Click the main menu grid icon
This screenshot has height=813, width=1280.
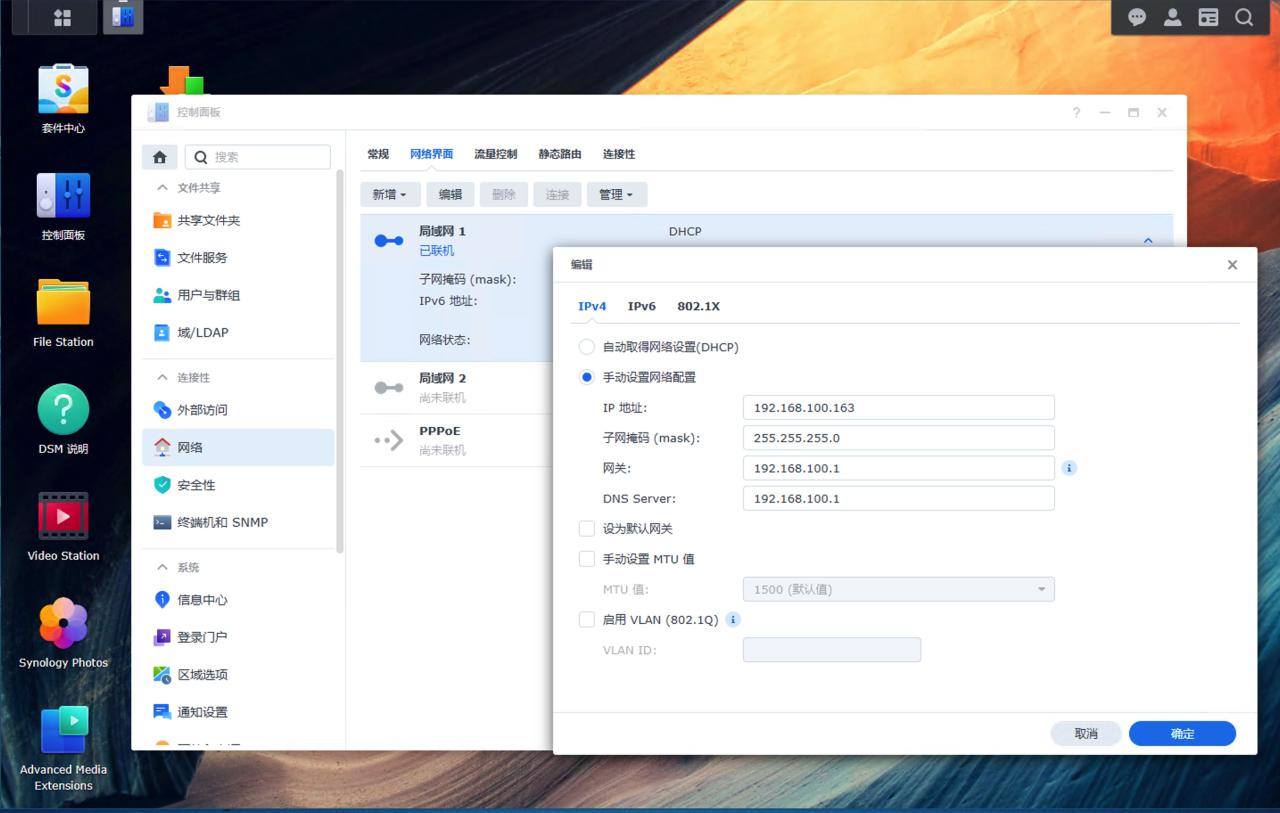(x=62, y=17)
